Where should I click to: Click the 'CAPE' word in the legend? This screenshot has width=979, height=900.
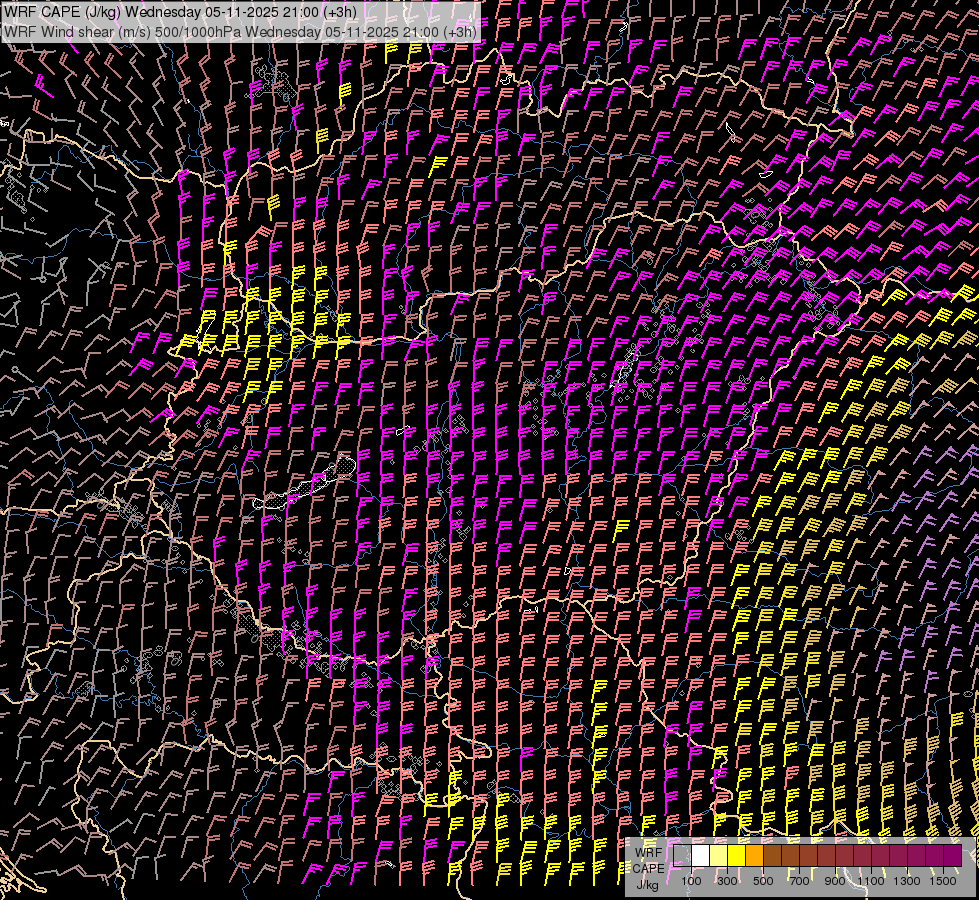click(648, 869)
